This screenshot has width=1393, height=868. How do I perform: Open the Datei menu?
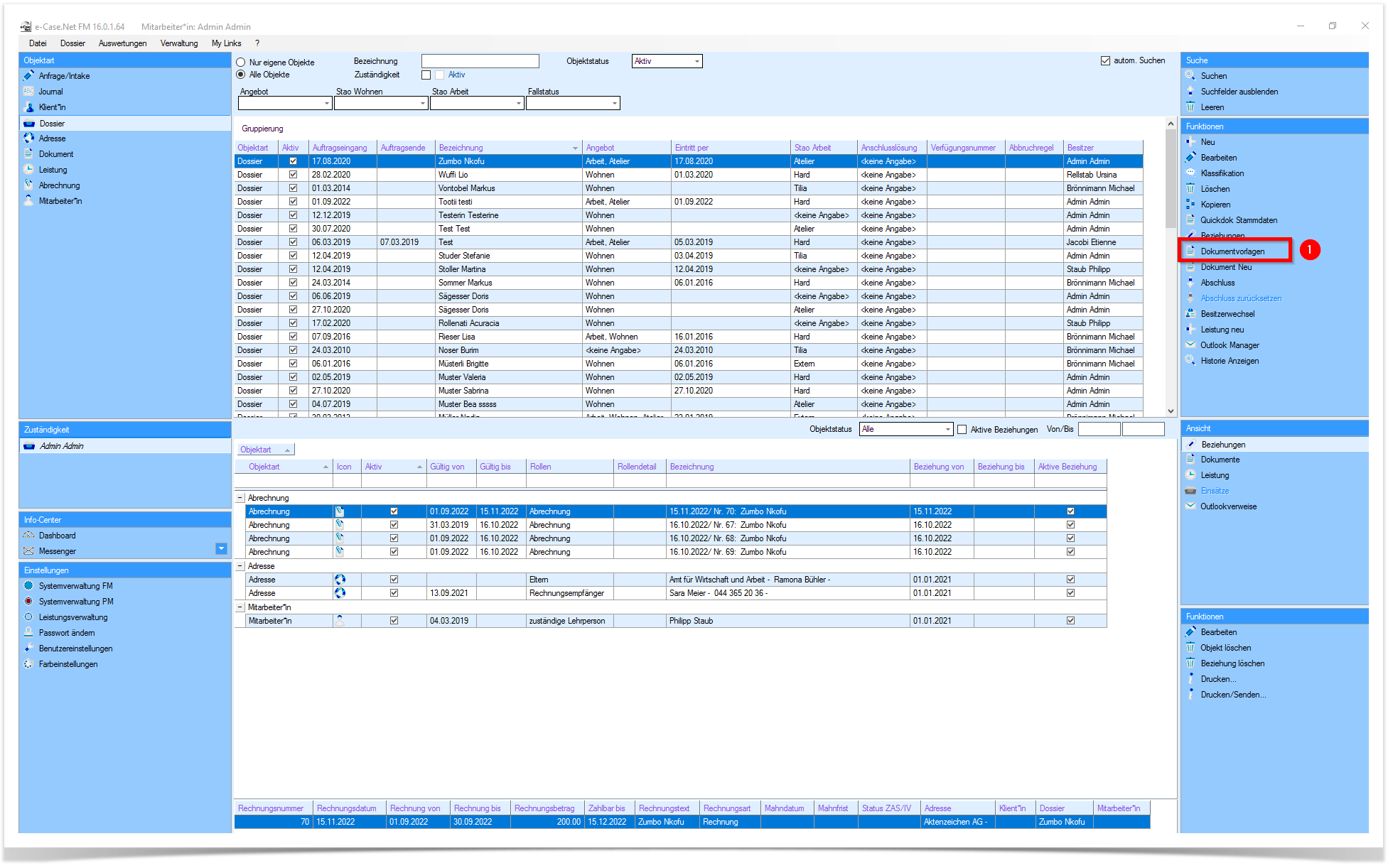(38, 43)
